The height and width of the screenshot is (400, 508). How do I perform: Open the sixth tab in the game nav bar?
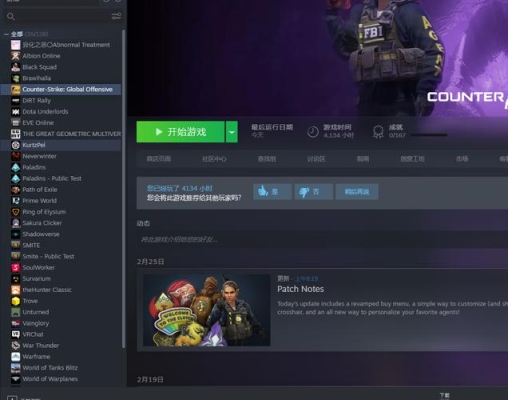(412, 159)
